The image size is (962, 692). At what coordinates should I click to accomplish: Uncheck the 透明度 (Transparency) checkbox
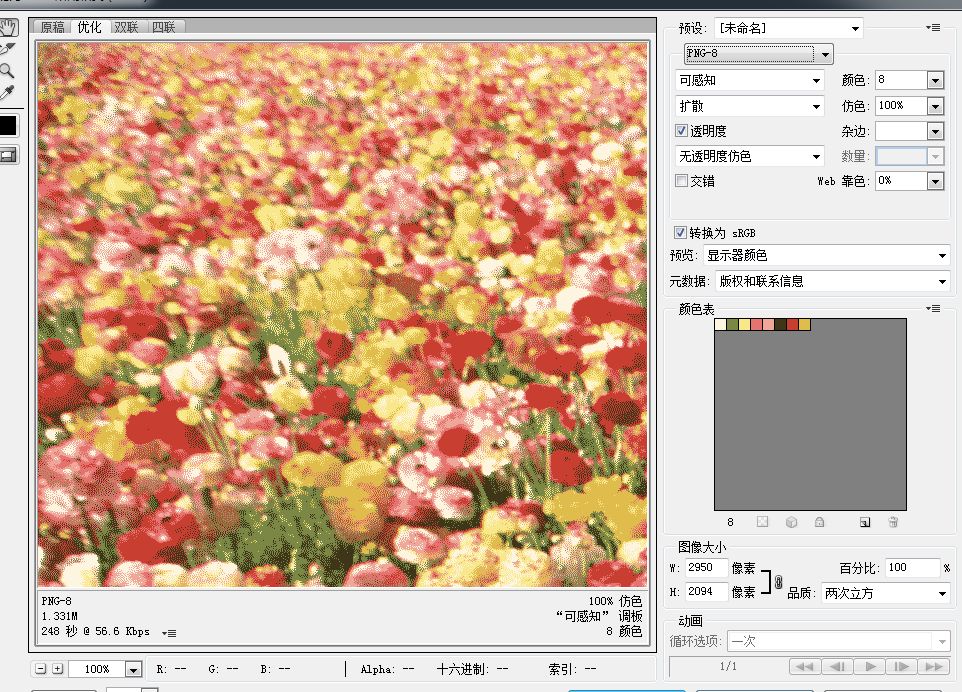[x=682, y=131]
